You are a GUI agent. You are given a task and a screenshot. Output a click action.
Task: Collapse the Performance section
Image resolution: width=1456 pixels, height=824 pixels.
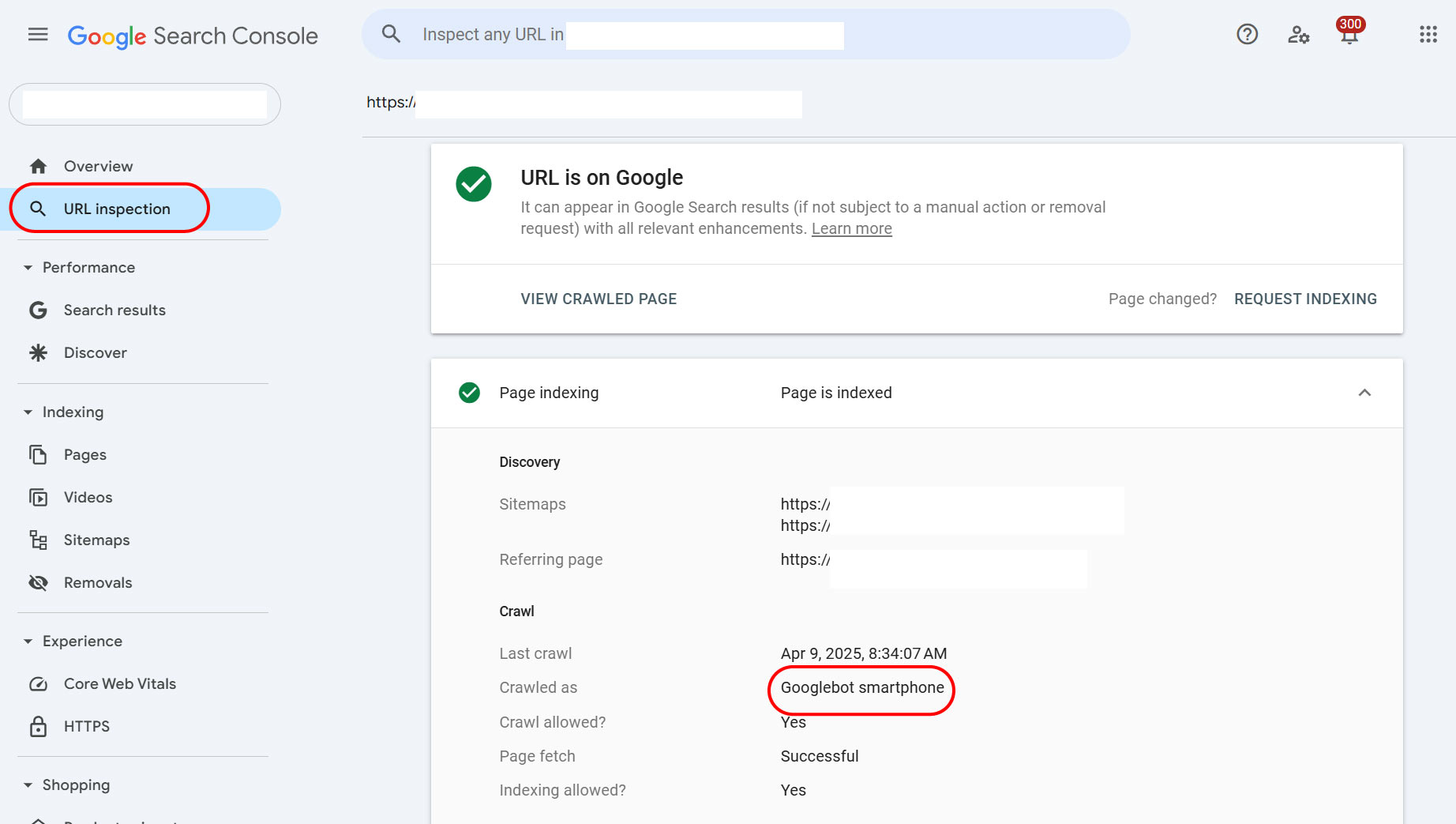point(28,268)
